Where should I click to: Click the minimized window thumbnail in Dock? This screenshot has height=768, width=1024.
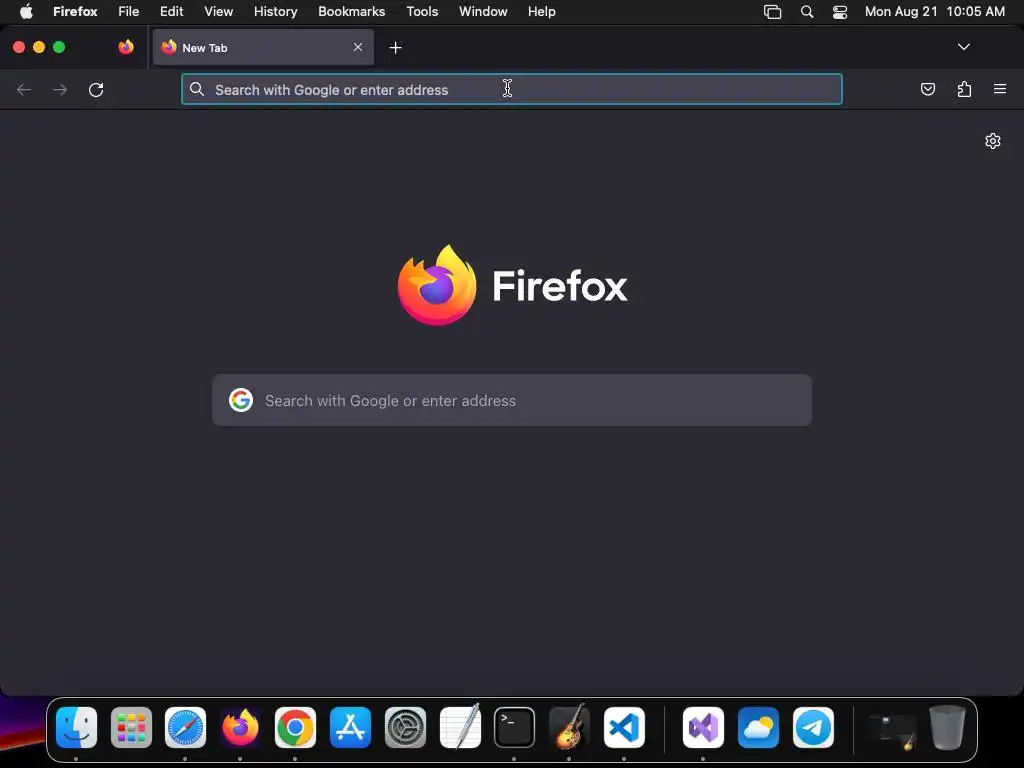coord(892,729)
